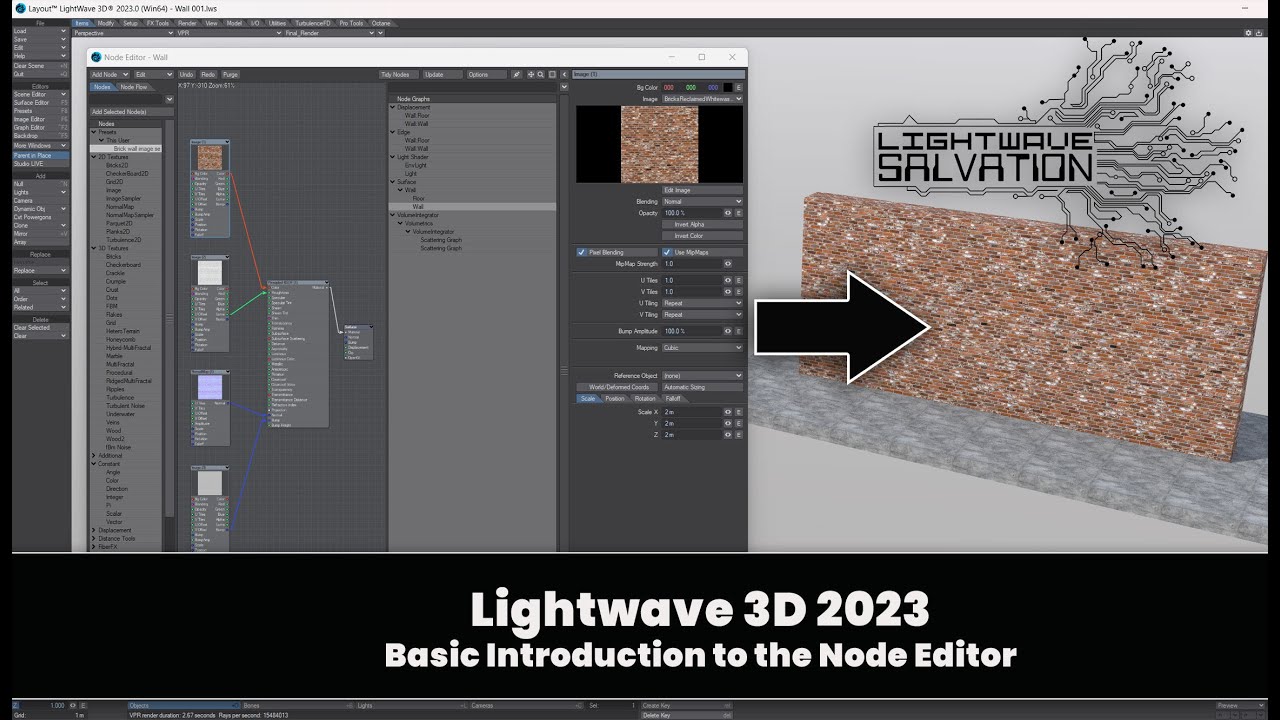Click the envelope E button beside Opacity
The width and height of the screenshot is (1280, 720).
[x=739, y=213]
